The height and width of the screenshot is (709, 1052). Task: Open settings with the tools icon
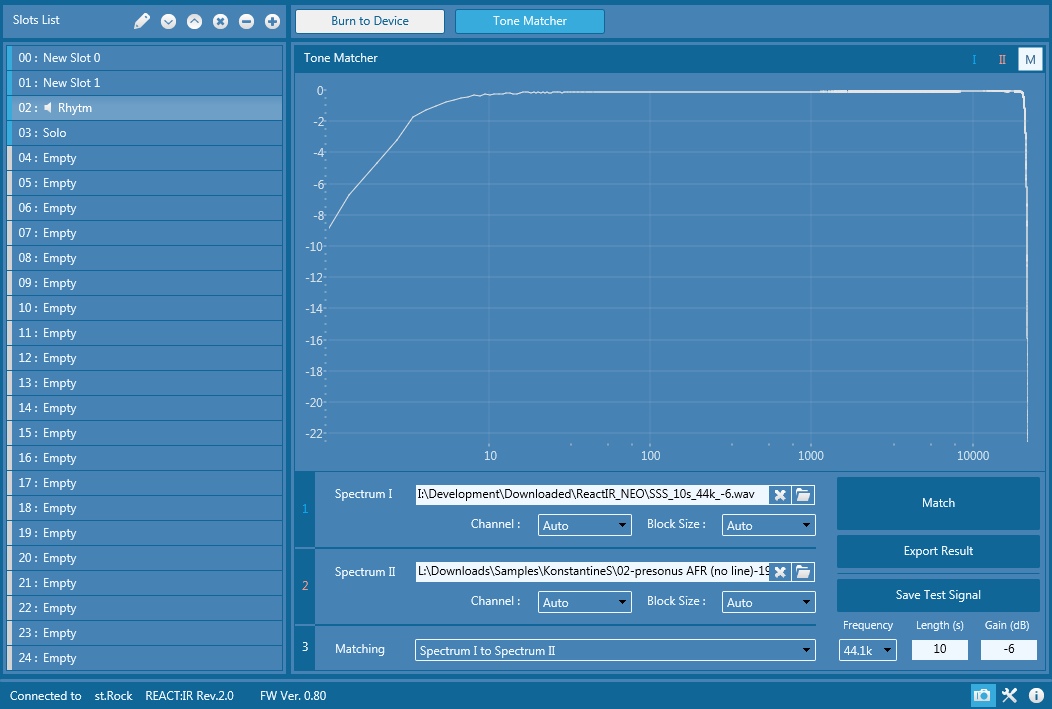(x=1009, y=695)
